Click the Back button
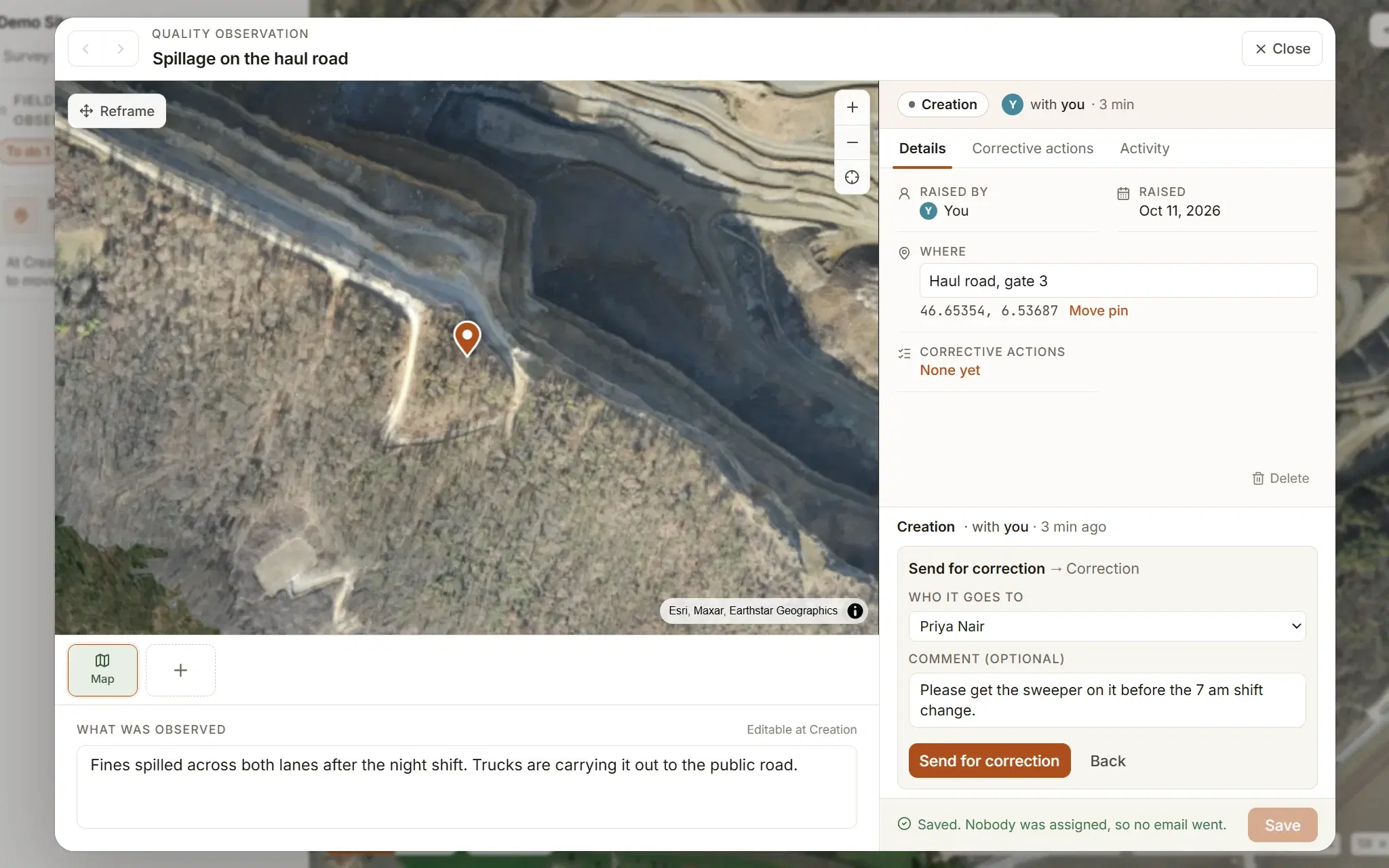 pyautogui.click(x=1108, y=761)
